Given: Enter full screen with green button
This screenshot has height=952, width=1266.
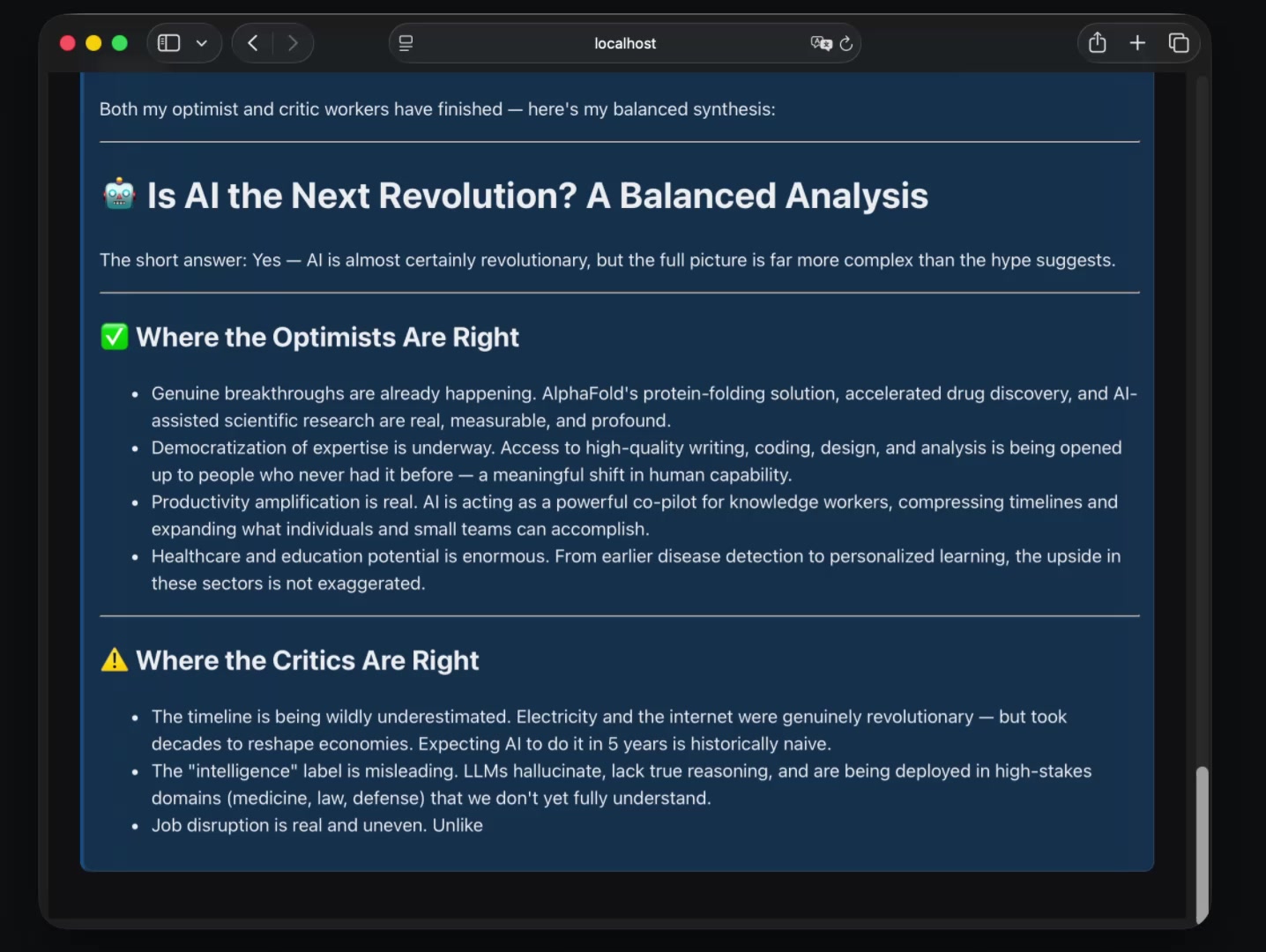Looking at the screenshot, I should pyautogui.click(x=120, y=43).
